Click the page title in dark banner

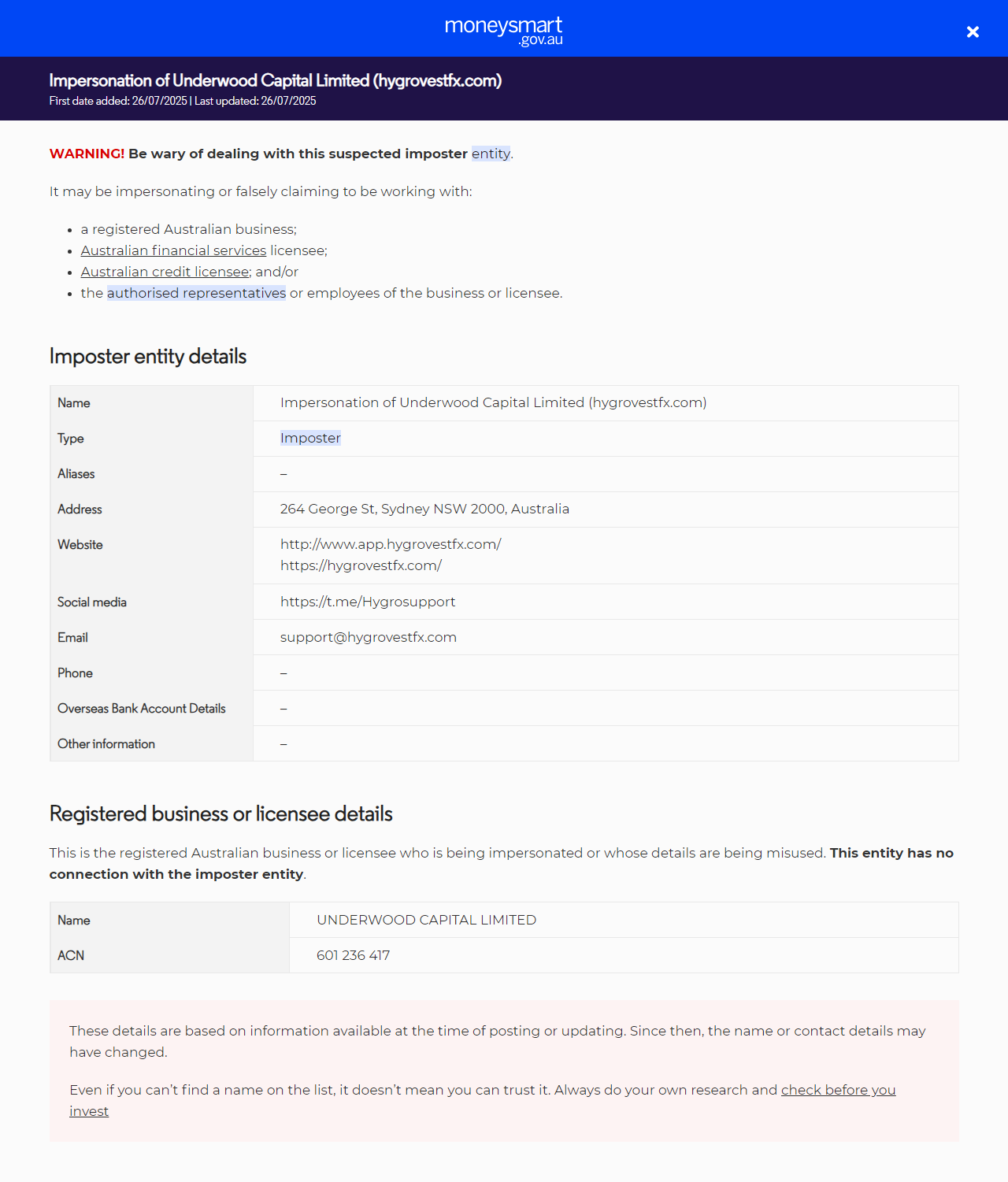(276, 80)
